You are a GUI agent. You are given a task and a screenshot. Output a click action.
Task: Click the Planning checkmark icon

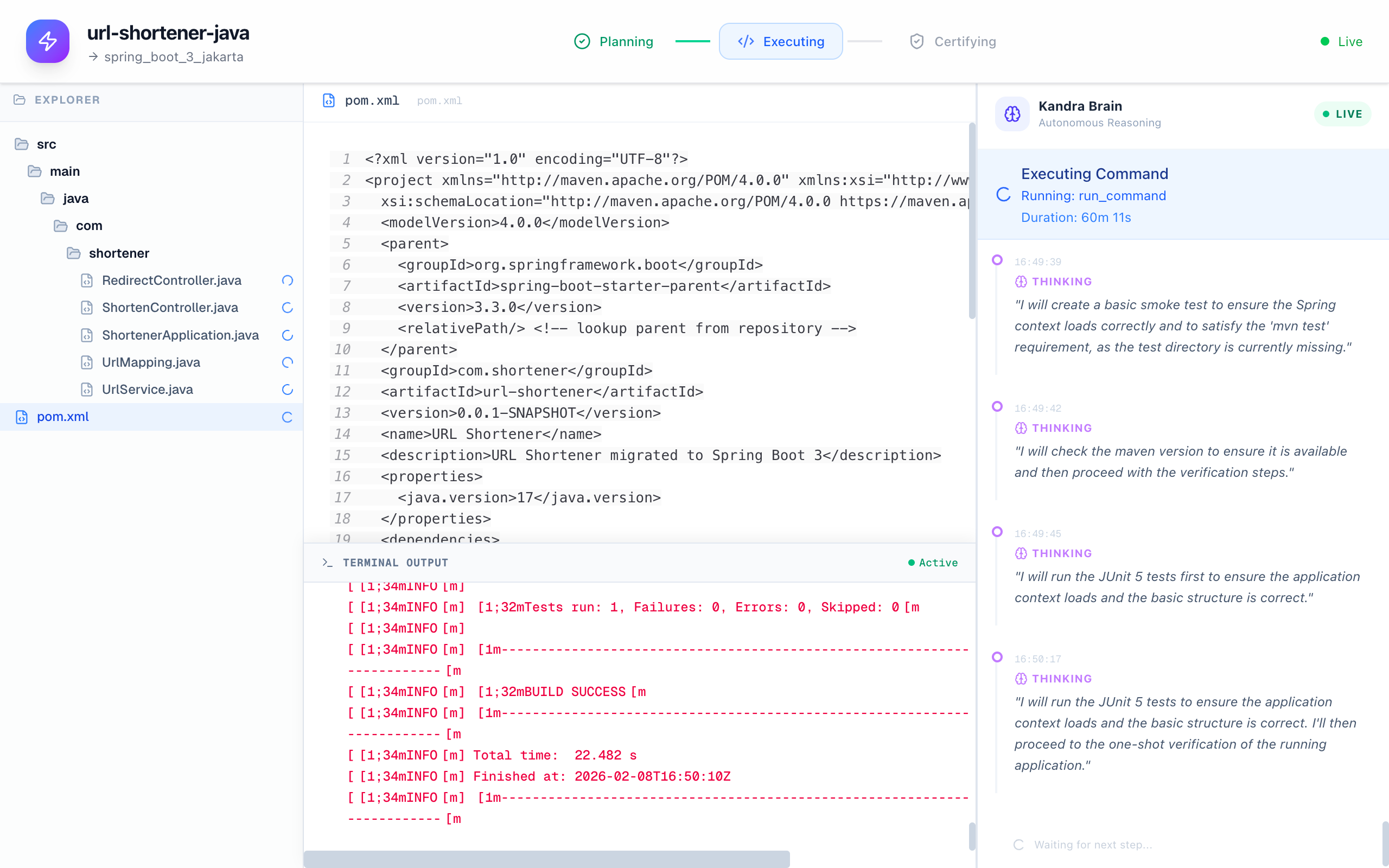[x=582, y=41]
